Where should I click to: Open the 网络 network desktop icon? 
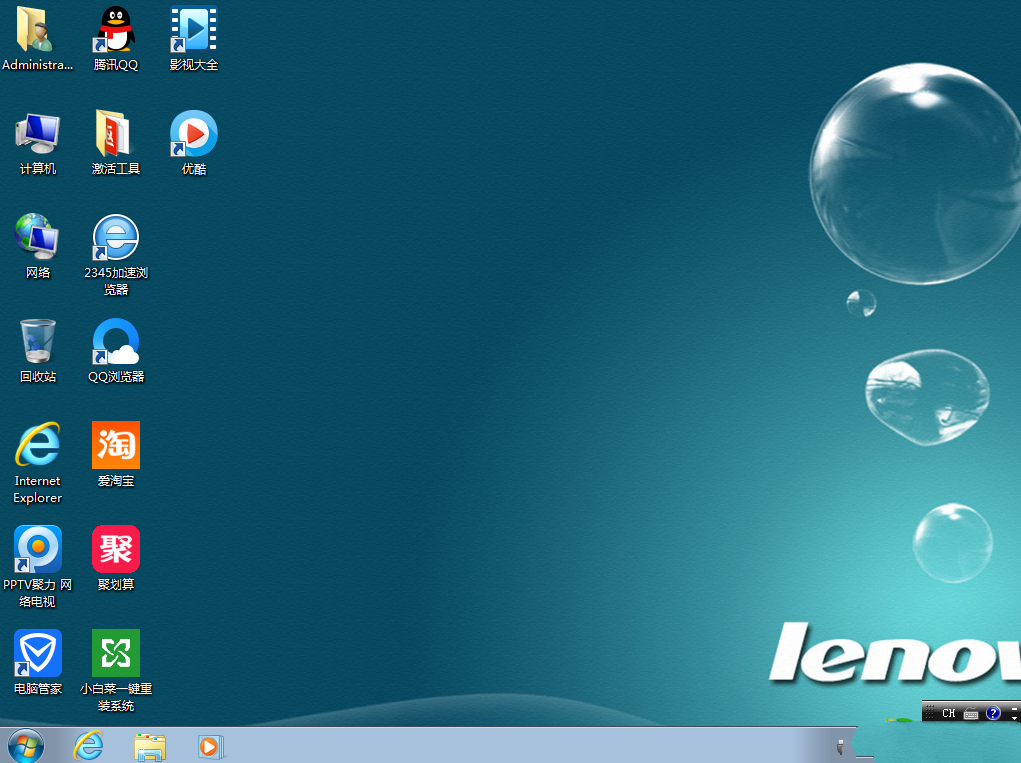point(38,238)
